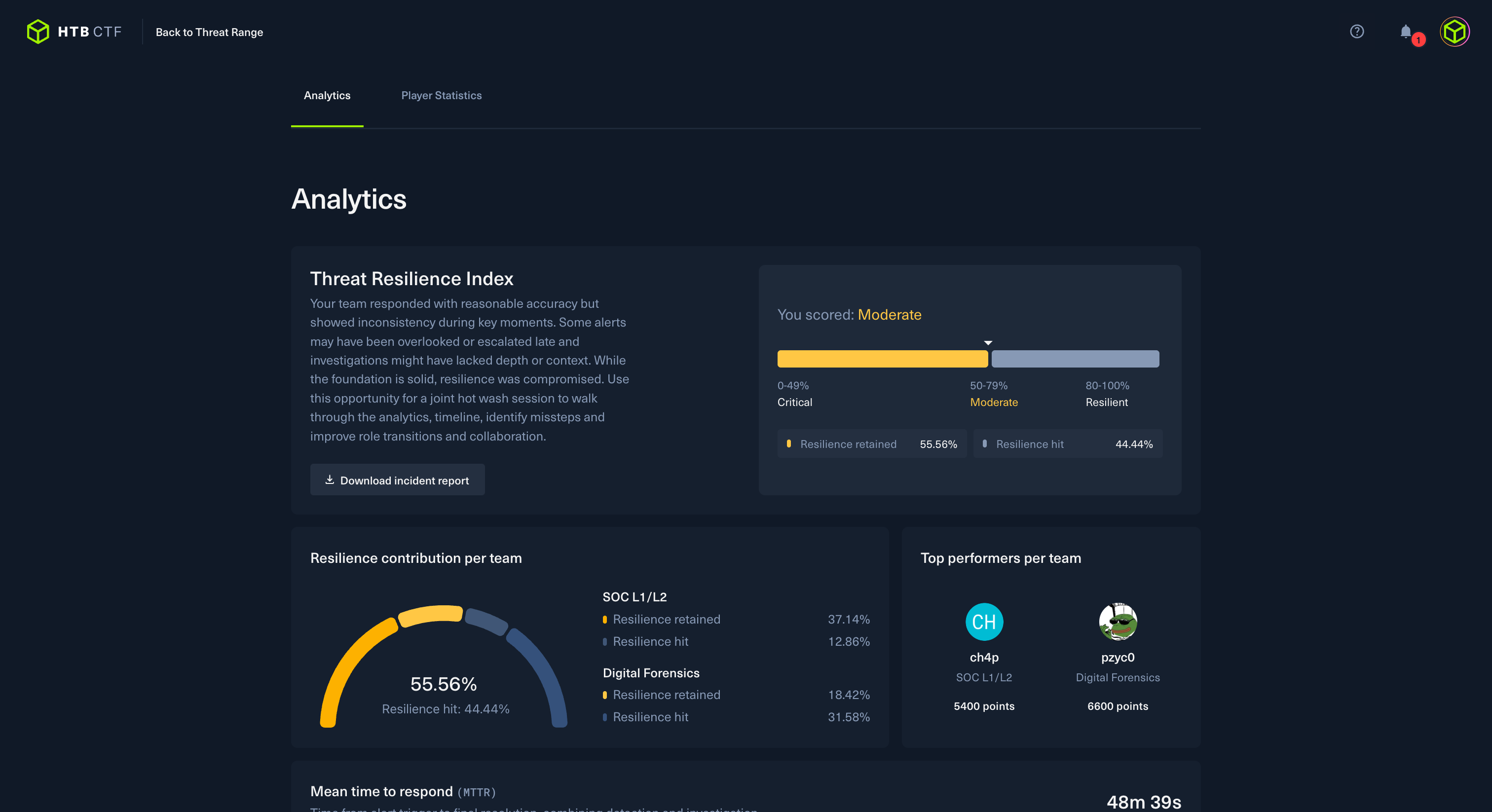This screenshot has height=812, width=1492.
Task: Switch to the Analytics tab
Action: (327, 96)
